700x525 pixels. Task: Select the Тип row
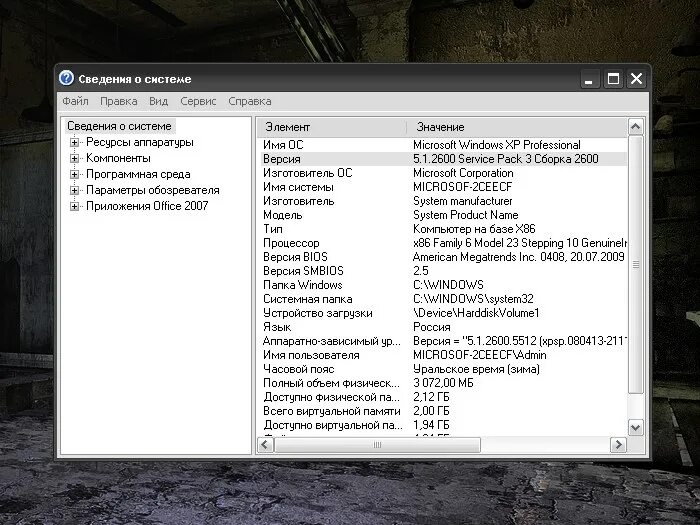444,229
